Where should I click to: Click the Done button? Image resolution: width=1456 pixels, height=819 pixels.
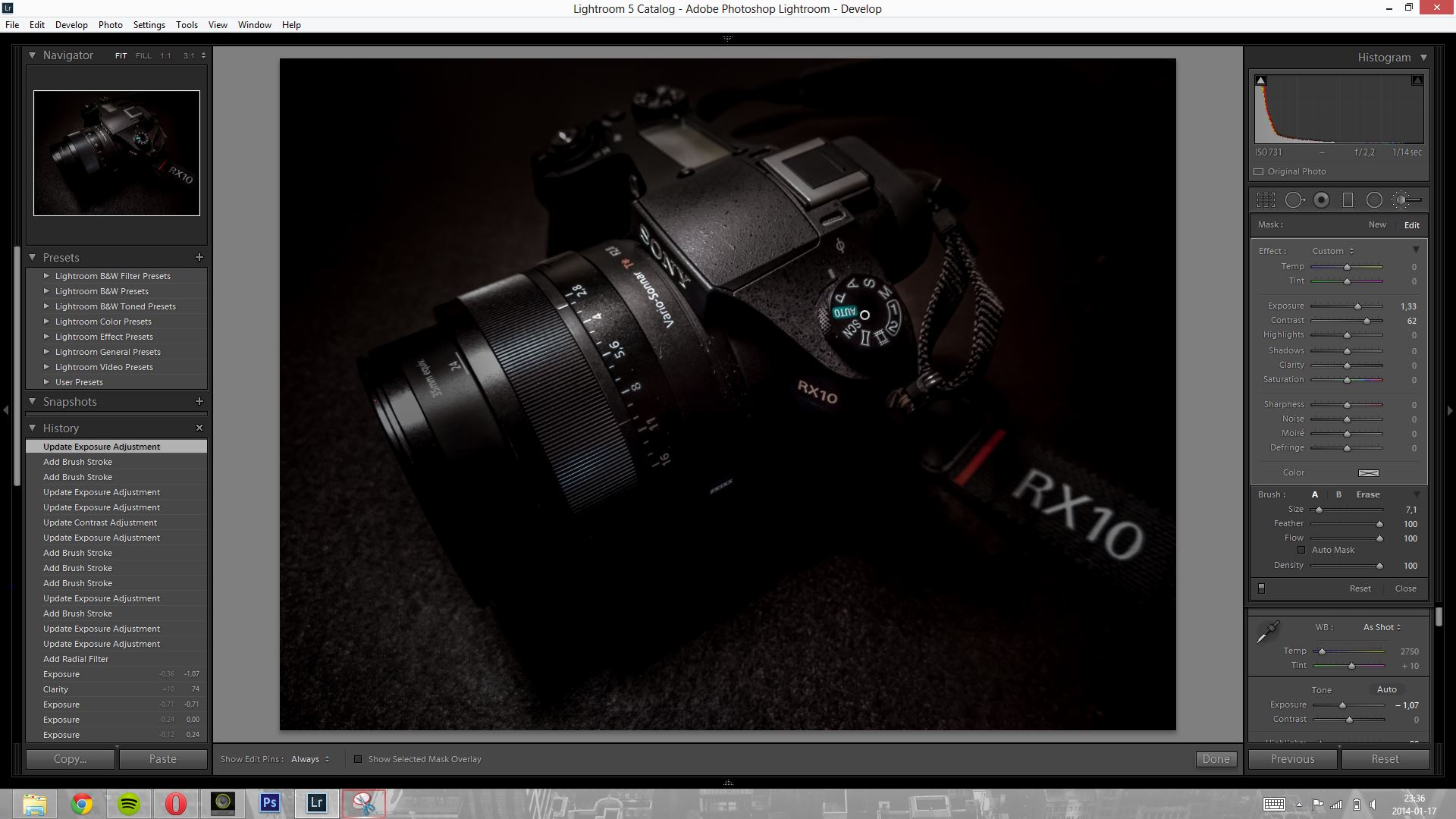[x=1216, y=759]
